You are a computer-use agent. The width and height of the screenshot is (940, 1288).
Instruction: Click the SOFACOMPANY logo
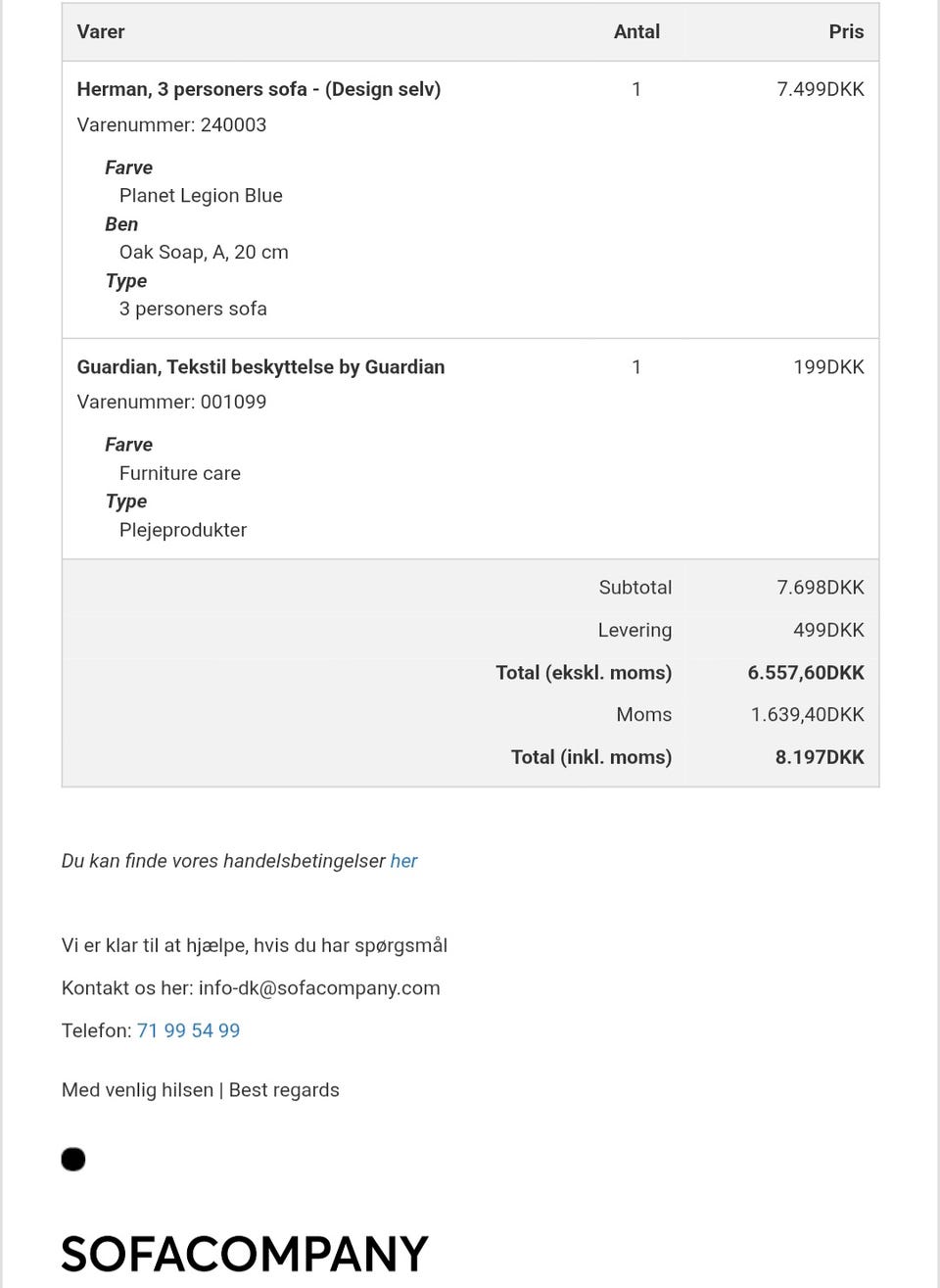[245, 1253]
